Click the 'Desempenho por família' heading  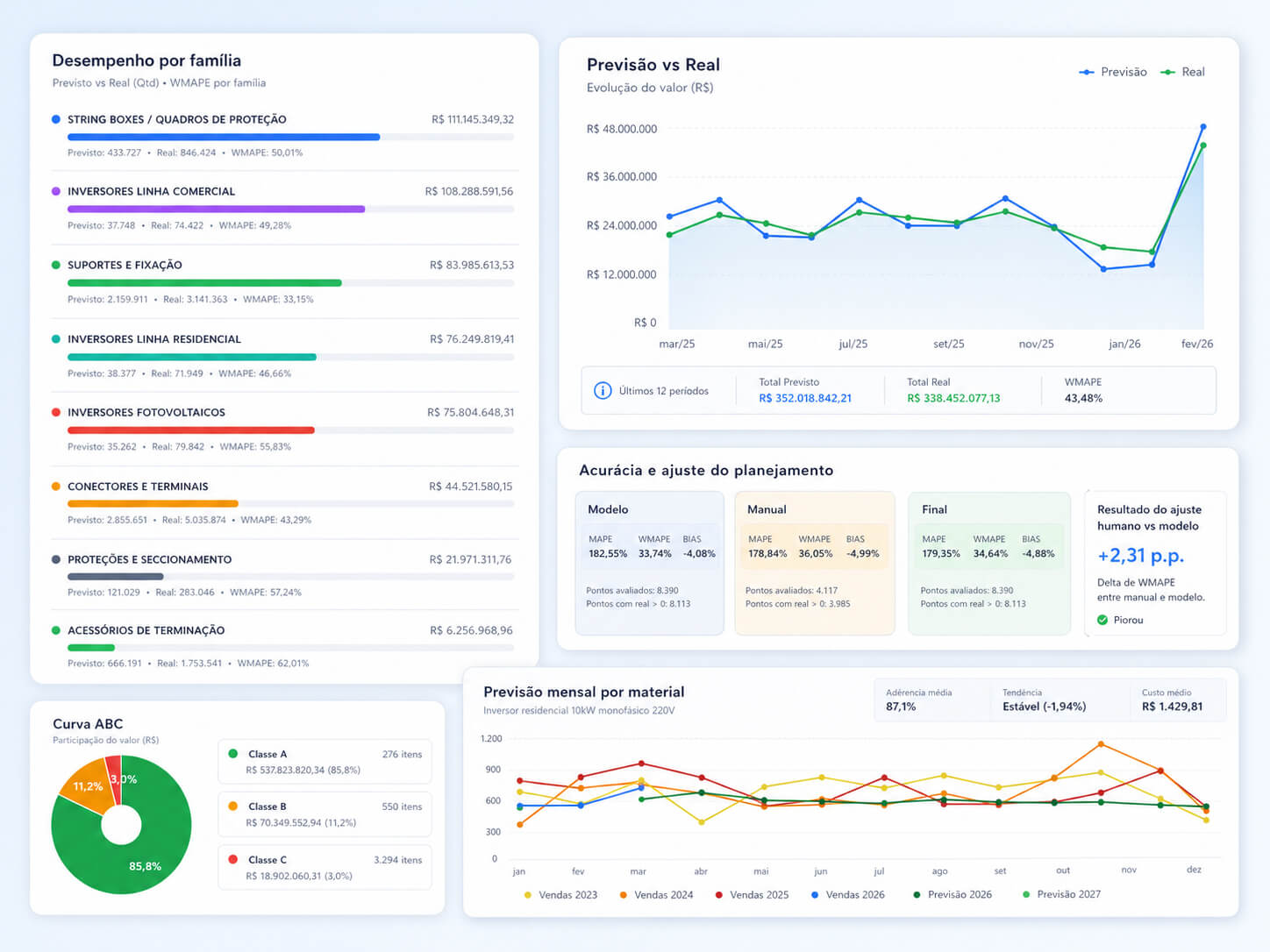[x=146, y=60]
